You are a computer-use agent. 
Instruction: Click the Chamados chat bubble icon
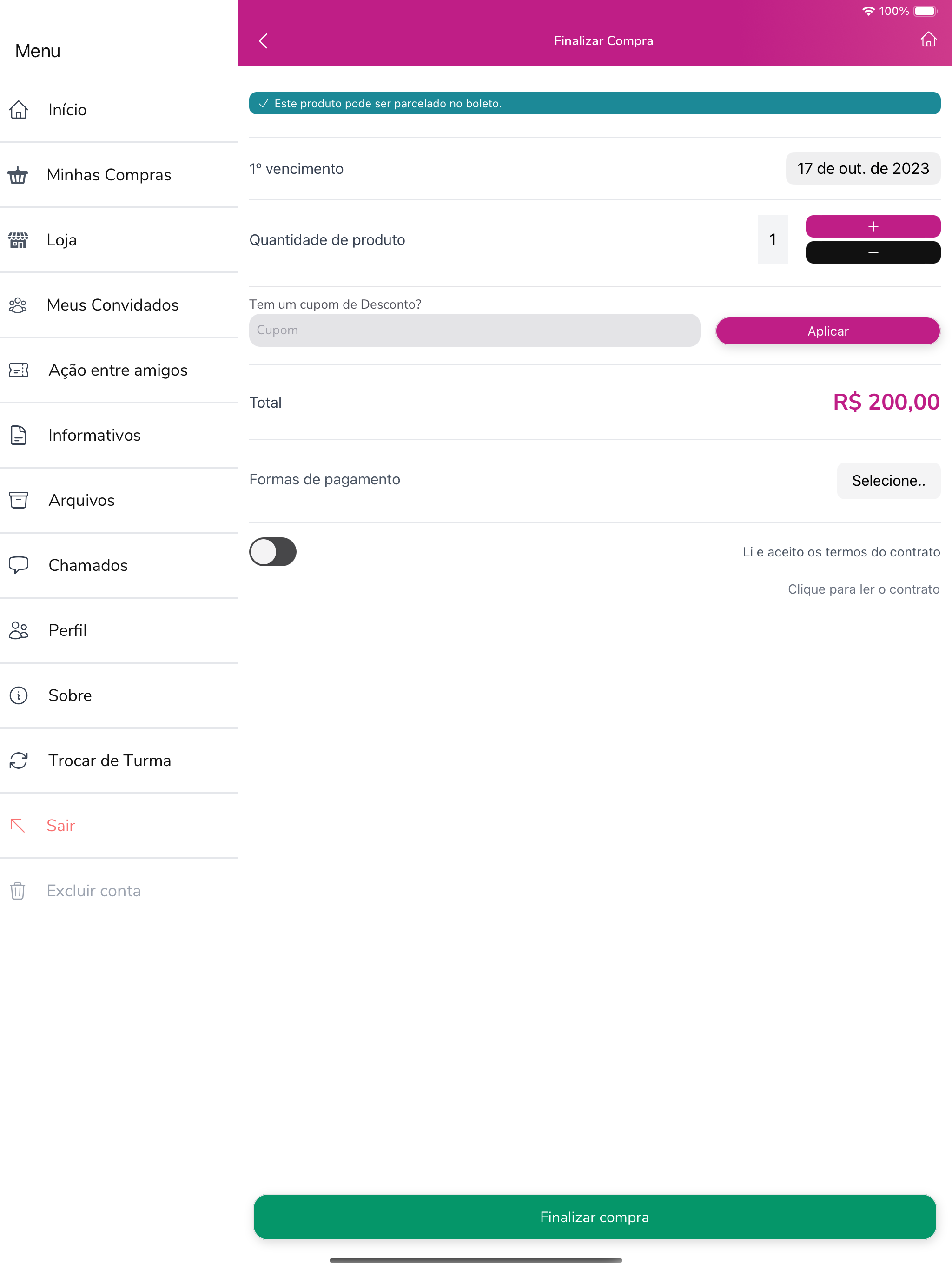19,565
